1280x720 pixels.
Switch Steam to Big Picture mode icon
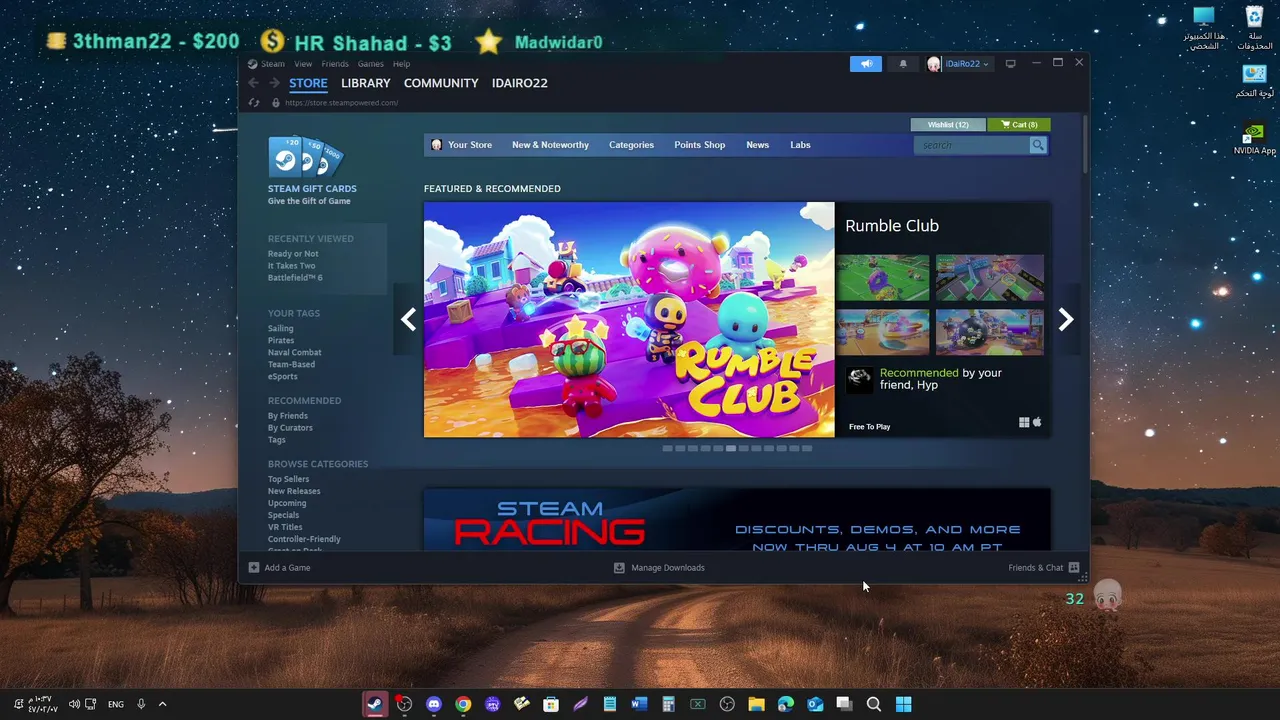pyautogui.click(x=1011, y=64)
